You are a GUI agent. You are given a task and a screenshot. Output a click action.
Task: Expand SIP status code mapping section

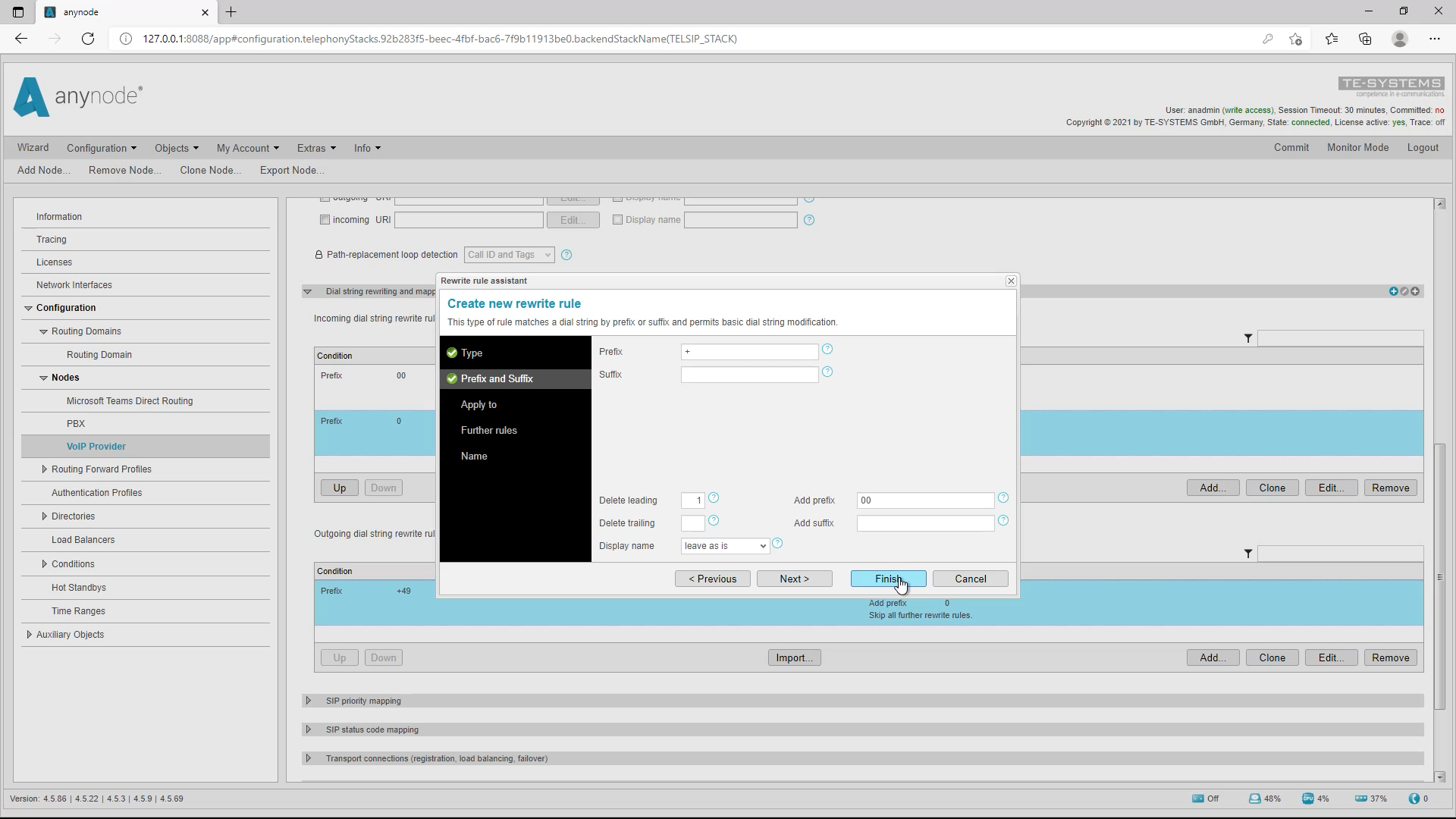click(x=308, y=730)
